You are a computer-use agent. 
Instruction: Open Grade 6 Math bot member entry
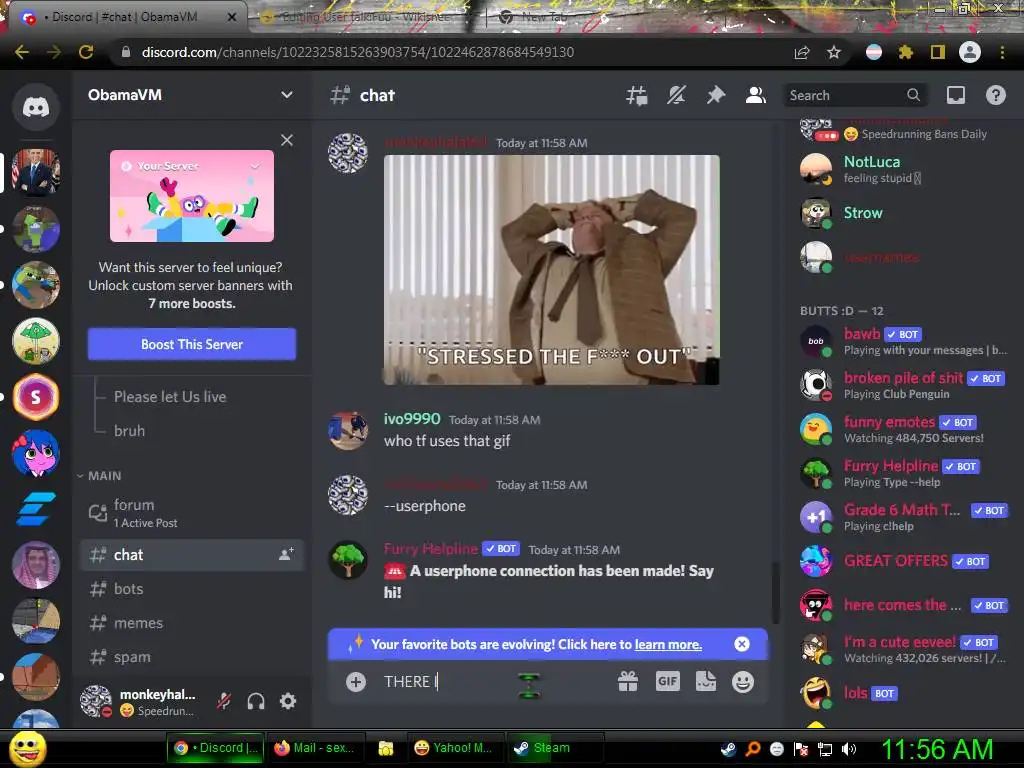904,517
